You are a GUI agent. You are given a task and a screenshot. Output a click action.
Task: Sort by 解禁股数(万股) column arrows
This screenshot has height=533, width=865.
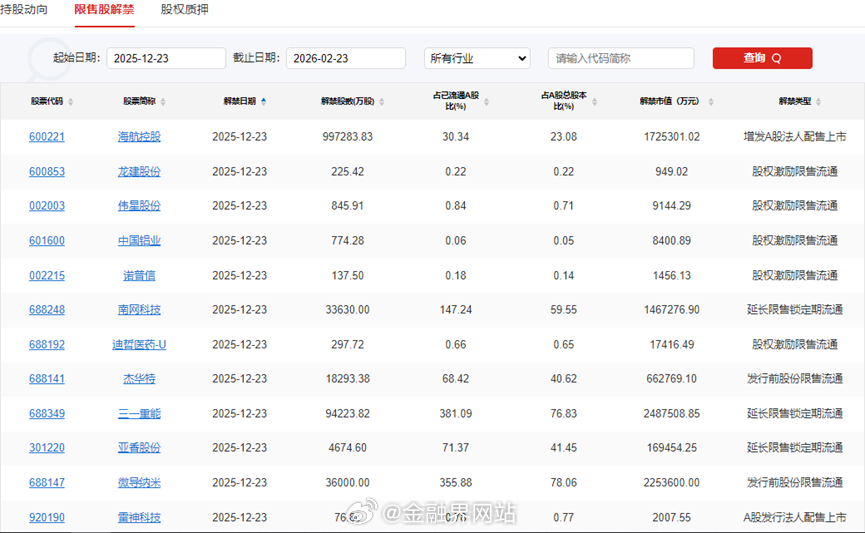pos(382,102)
